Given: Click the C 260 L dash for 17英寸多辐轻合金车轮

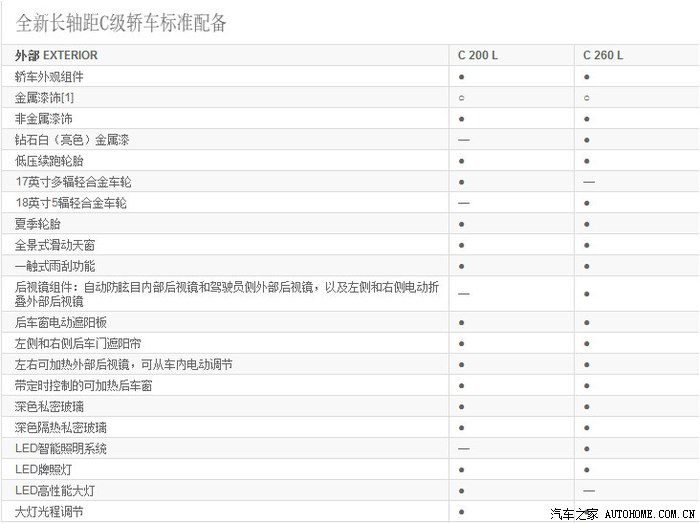Looking at the screenshot, I should (589, 182).
